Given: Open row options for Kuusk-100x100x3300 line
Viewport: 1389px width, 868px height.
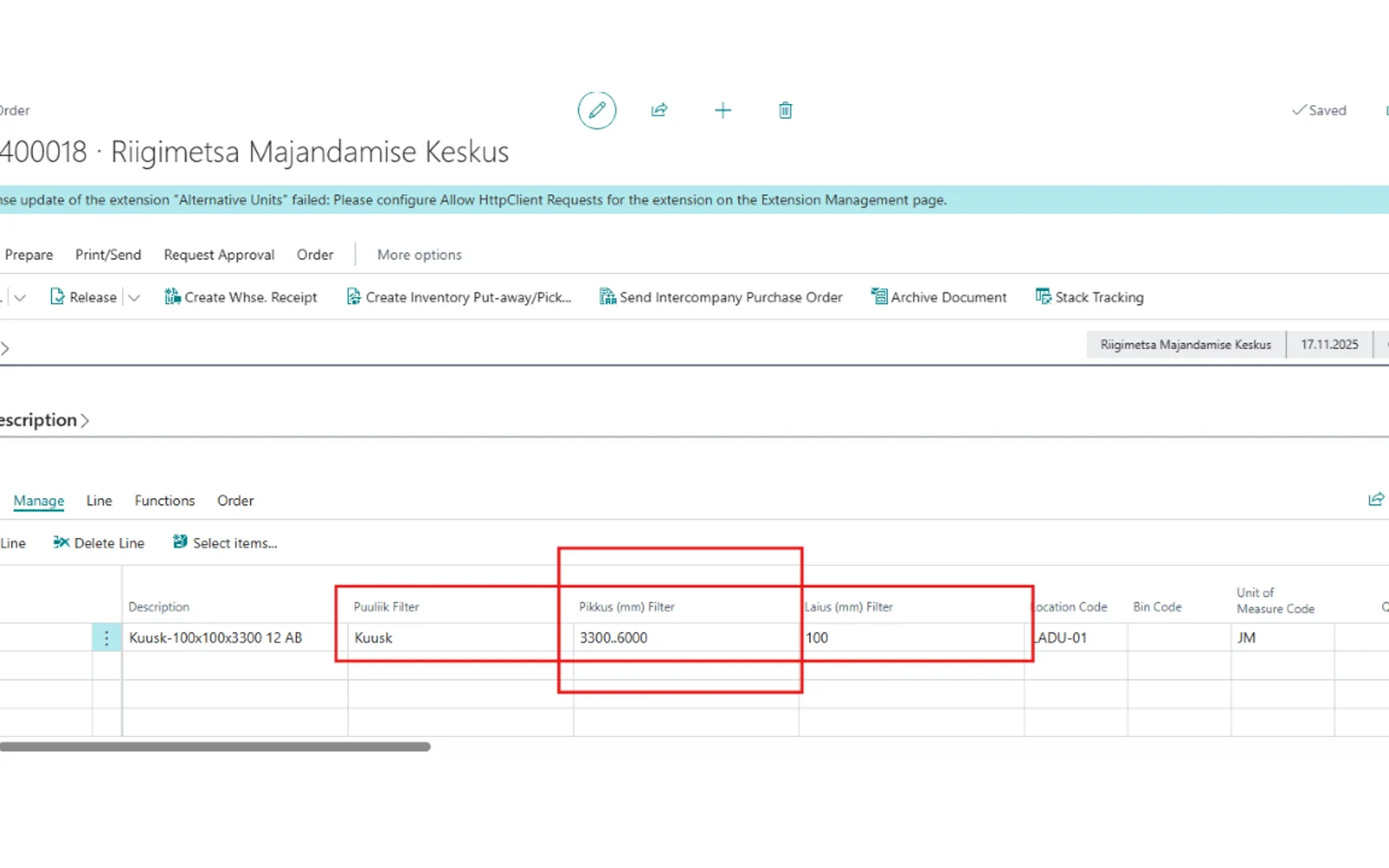Looking at the screenshot, I should [x=107, y=638].
